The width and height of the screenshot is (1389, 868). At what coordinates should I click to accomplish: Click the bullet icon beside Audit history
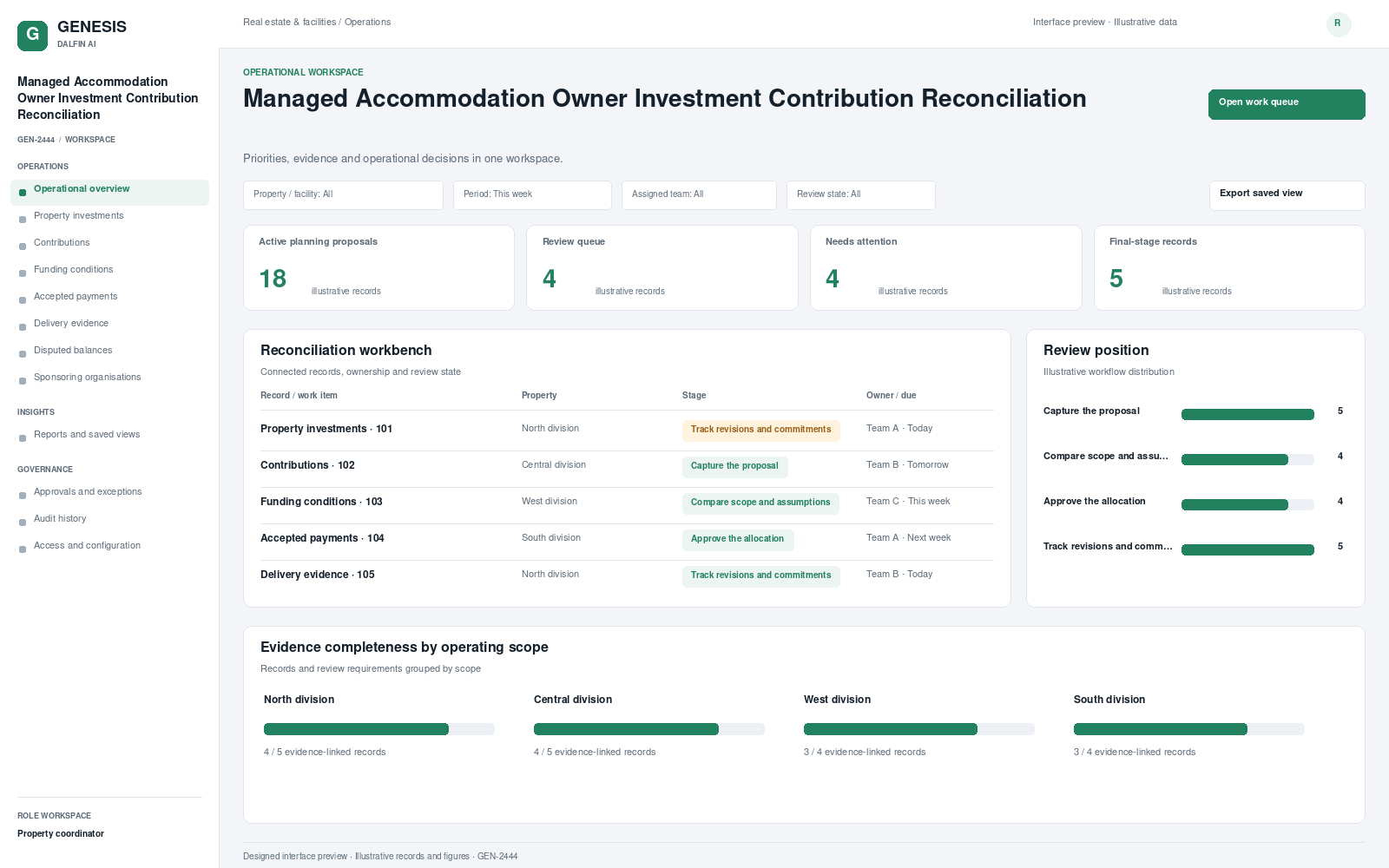click(23, 523)
